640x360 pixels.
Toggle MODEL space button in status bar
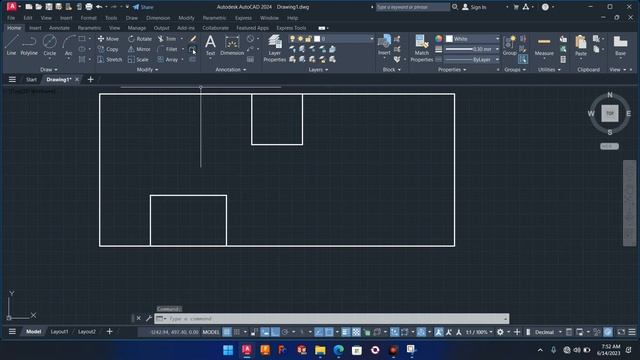211,332
